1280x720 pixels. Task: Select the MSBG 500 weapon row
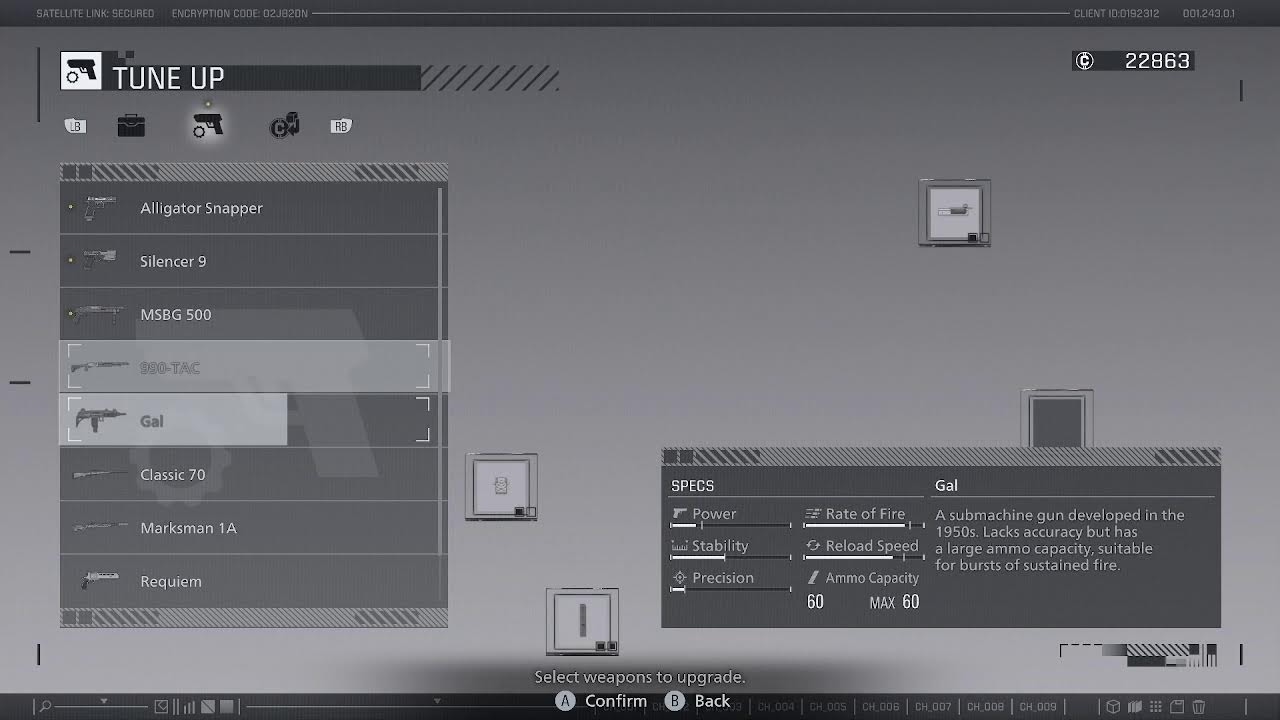[x=249, y=314]
